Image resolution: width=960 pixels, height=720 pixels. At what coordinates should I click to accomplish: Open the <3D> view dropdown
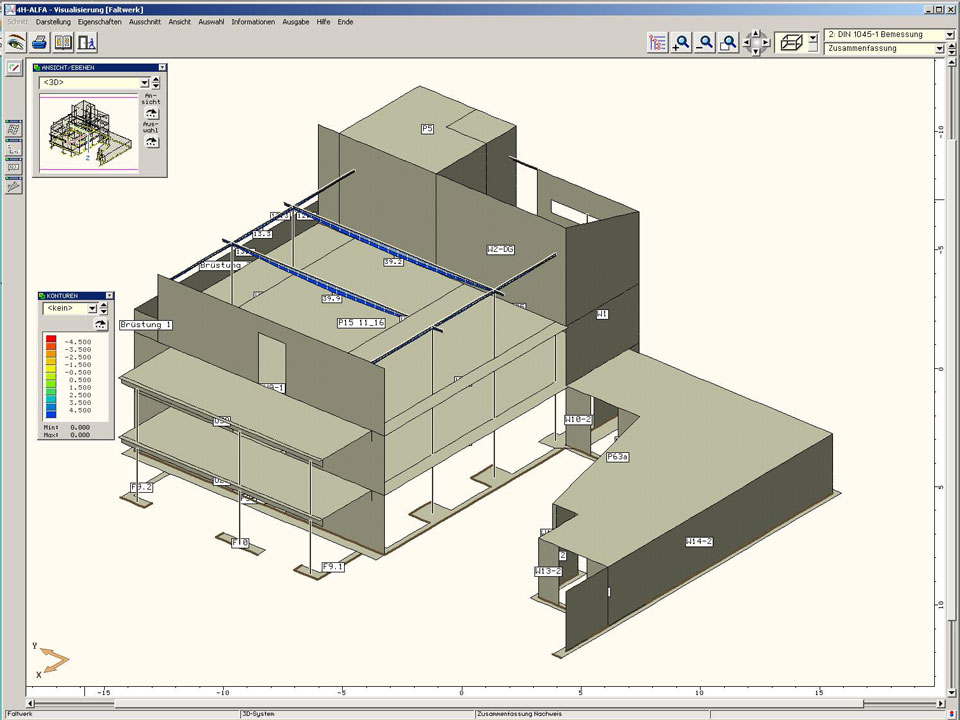144,83
